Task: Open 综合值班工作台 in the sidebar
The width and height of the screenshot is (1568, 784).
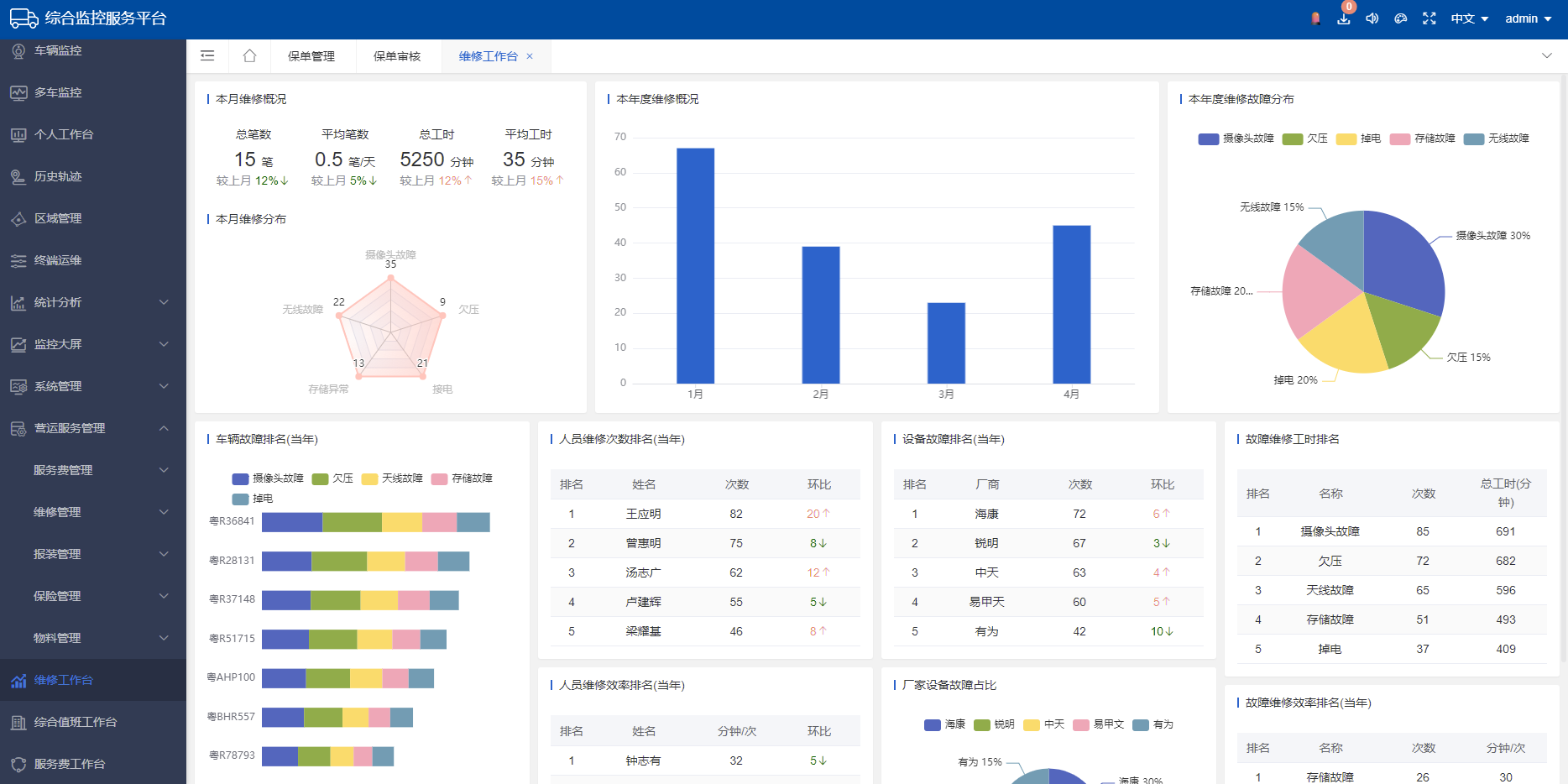Action: [x=76, y=722]
